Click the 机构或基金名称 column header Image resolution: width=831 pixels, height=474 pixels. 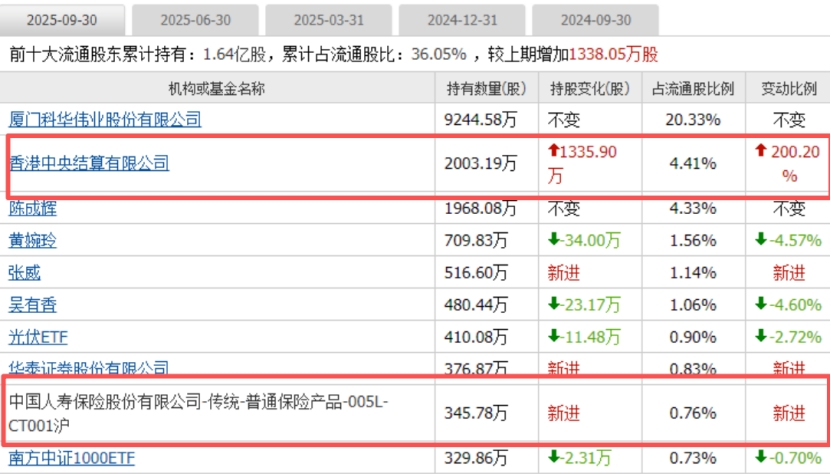217,89
